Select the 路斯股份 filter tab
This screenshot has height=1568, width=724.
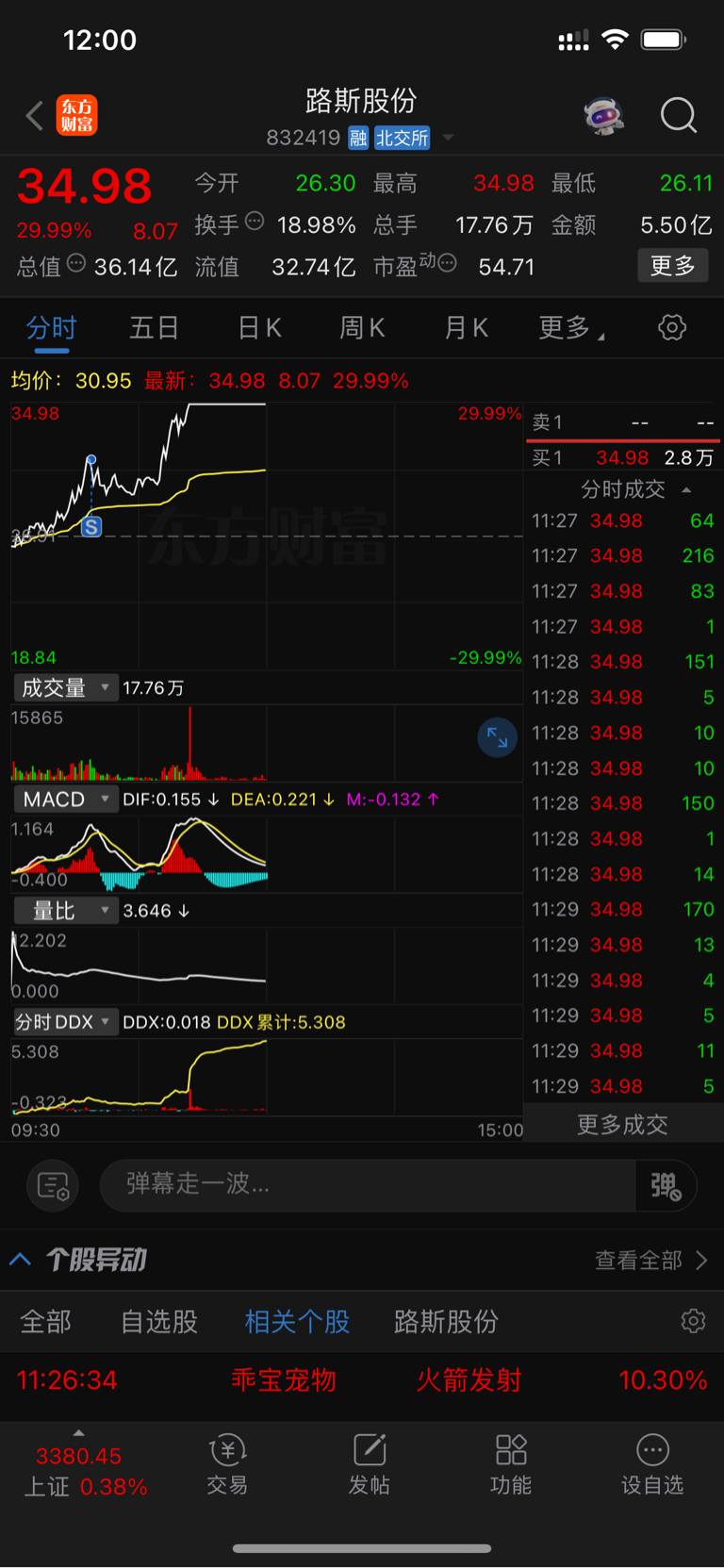pos(446,1322)
